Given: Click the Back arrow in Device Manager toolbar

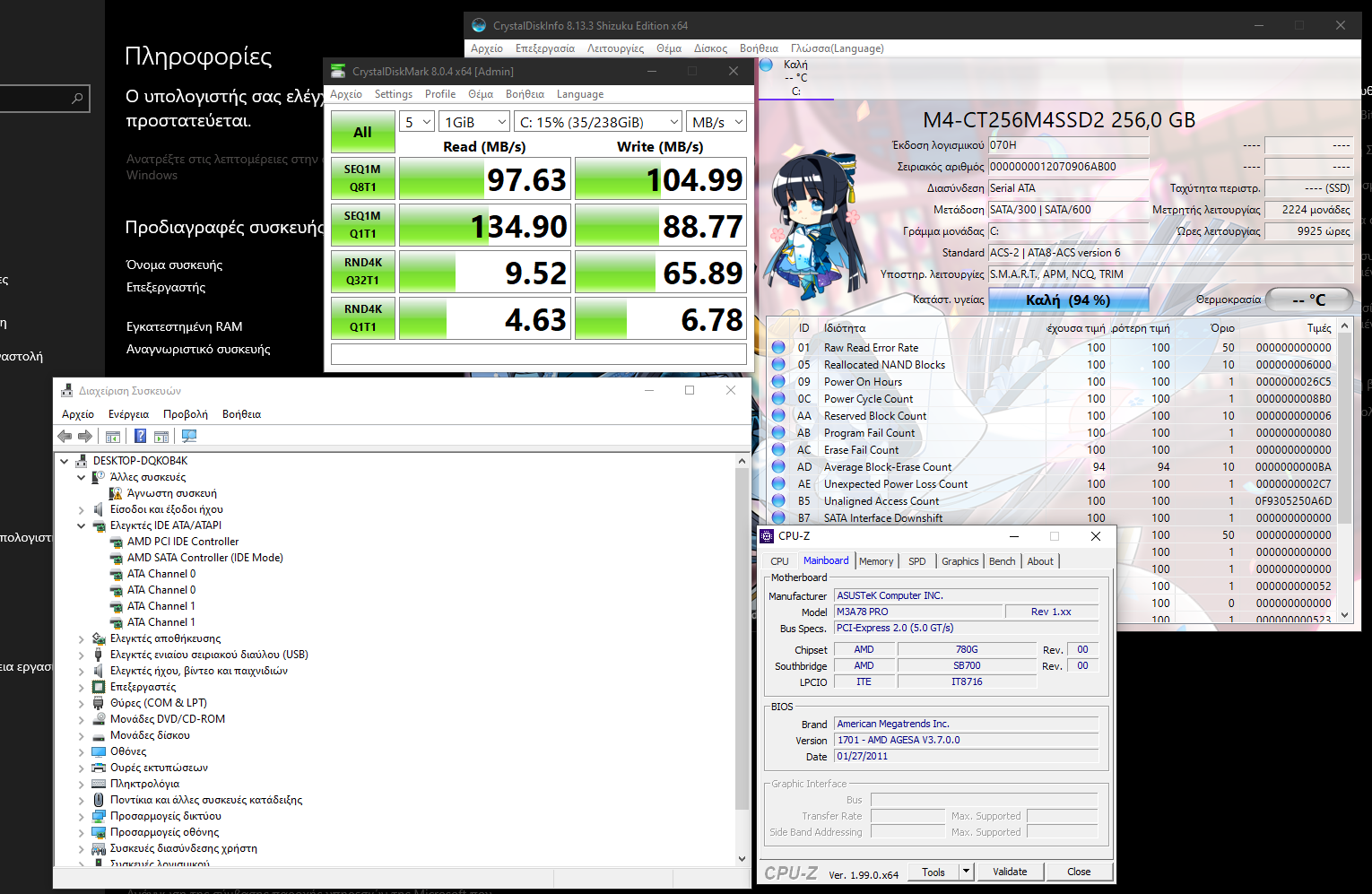Looking at the screenshot, I should tap(65, 437).
